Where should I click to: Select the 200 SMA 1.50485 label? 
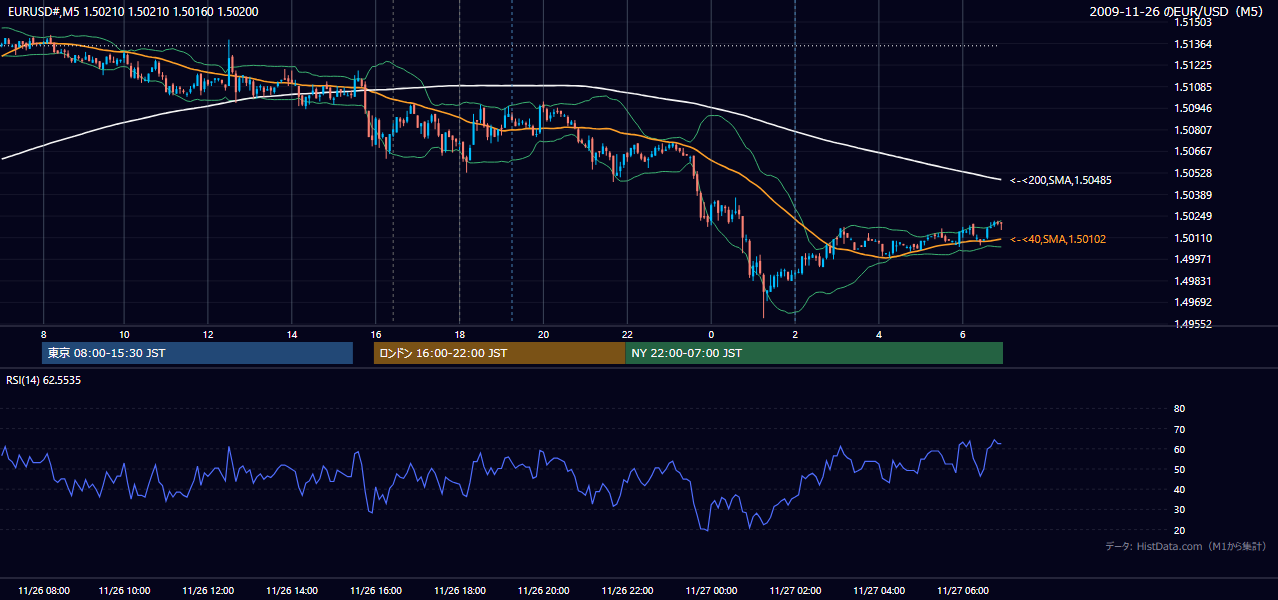pos(1060,180)
